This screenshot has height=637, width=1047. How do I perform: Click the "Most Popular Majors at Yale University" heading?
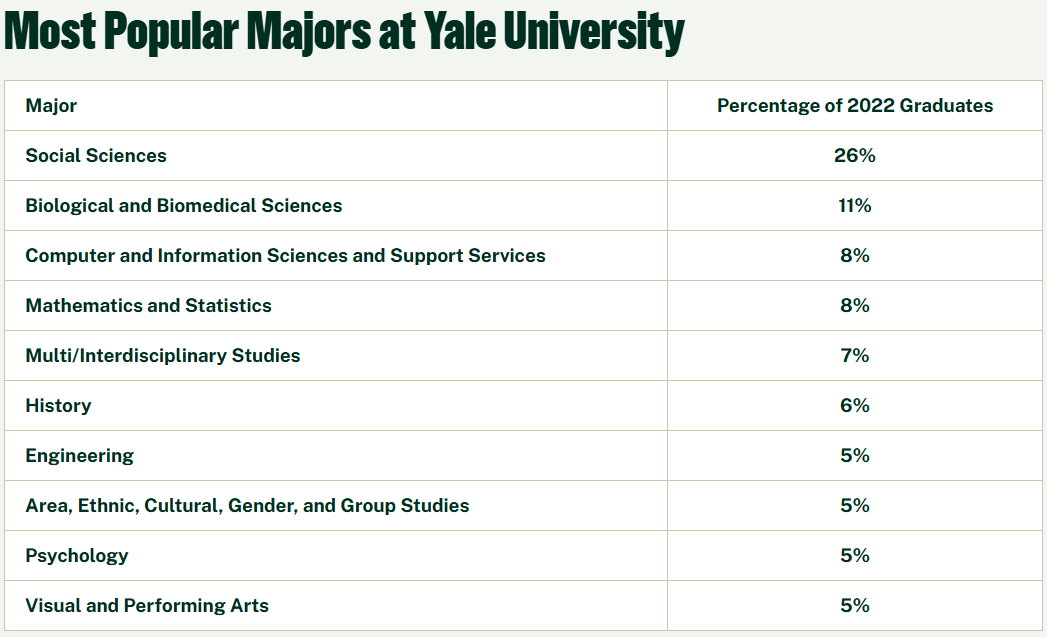coord(344,32)
